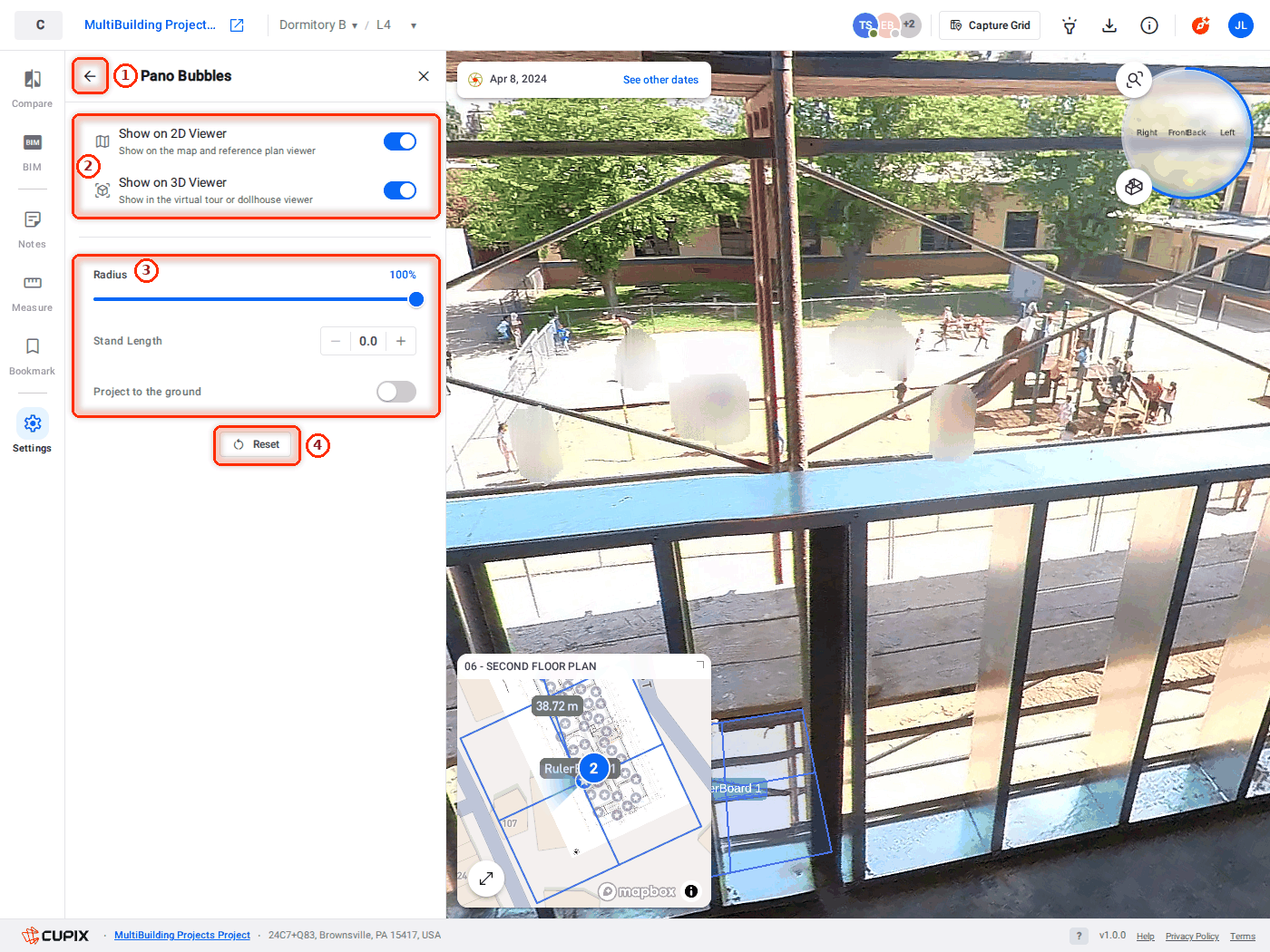The image size is (1270, 952).
Task: Open the Notes sidebar icon
Action: pos(32,228)
